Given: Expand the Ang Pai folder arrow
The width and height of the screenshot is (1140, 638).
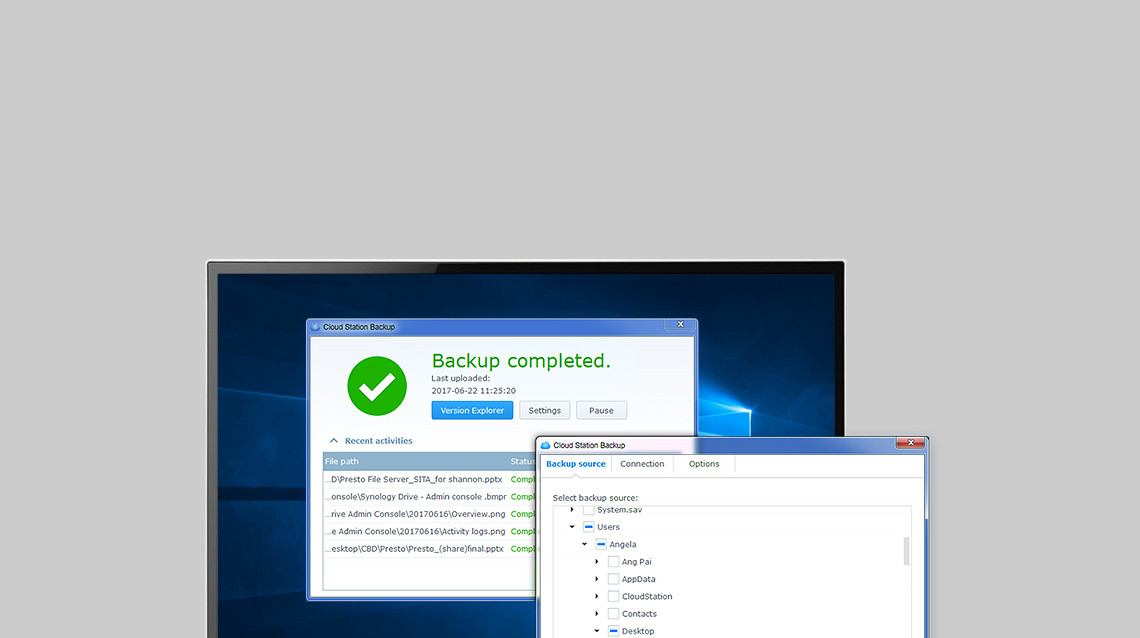Looking at the screenshot, I should [x=597, y=562].
